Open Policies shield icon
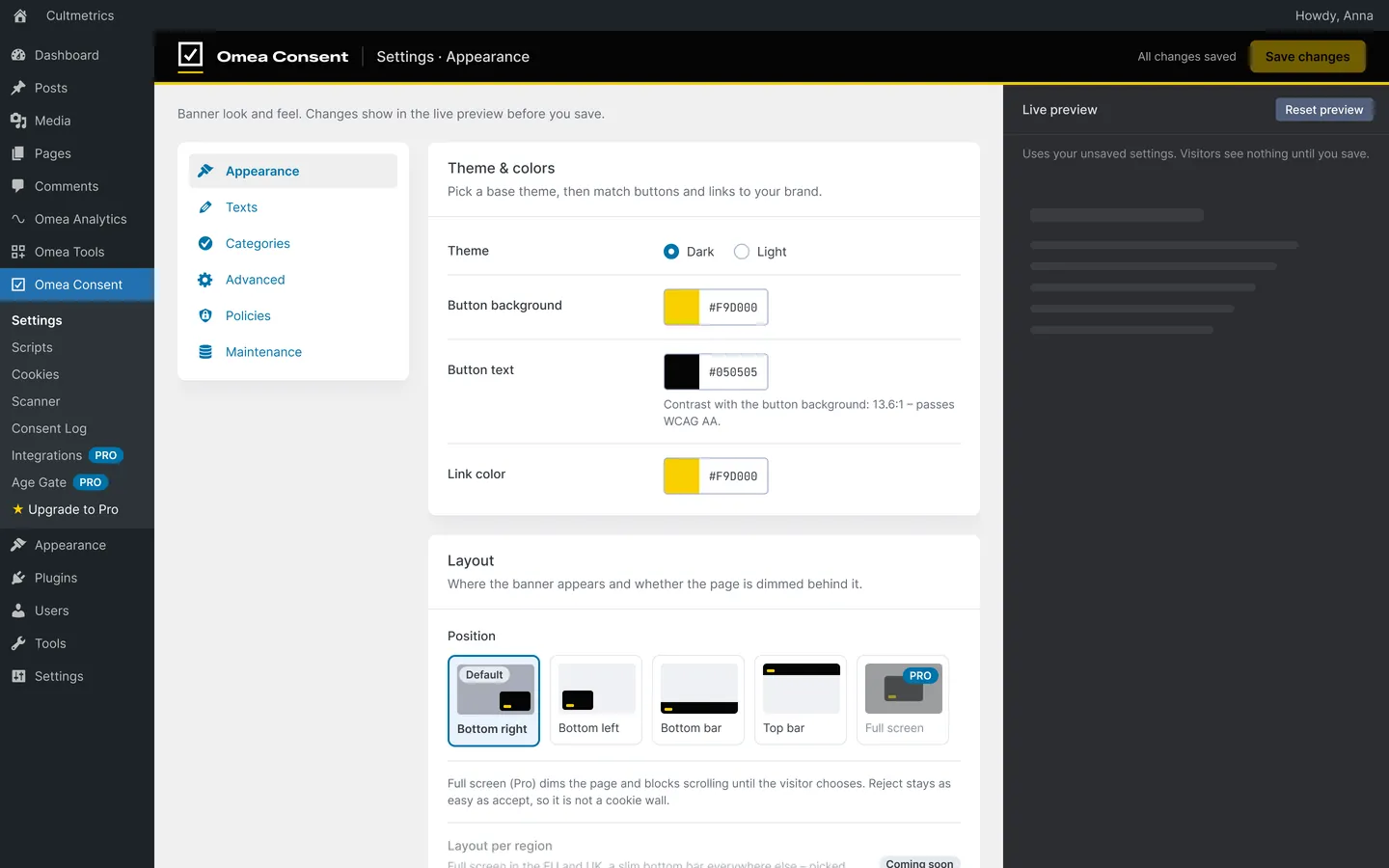1389x868 pixels. tap(205, 315)
